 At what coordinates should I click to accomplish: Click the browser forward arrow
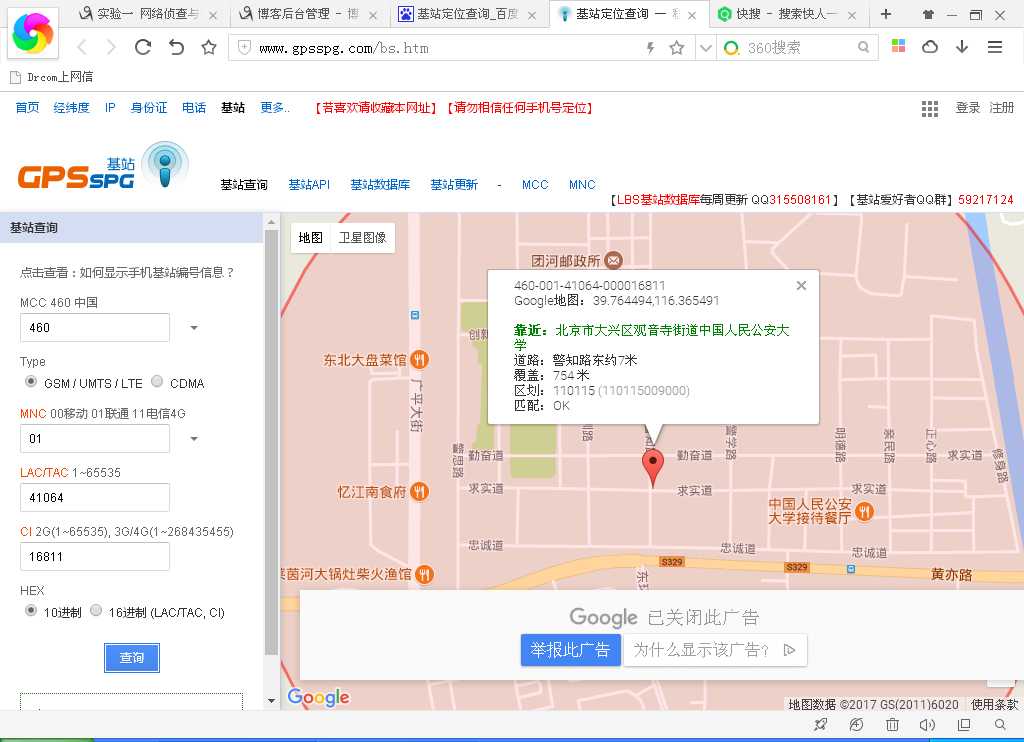pos(111,47)
